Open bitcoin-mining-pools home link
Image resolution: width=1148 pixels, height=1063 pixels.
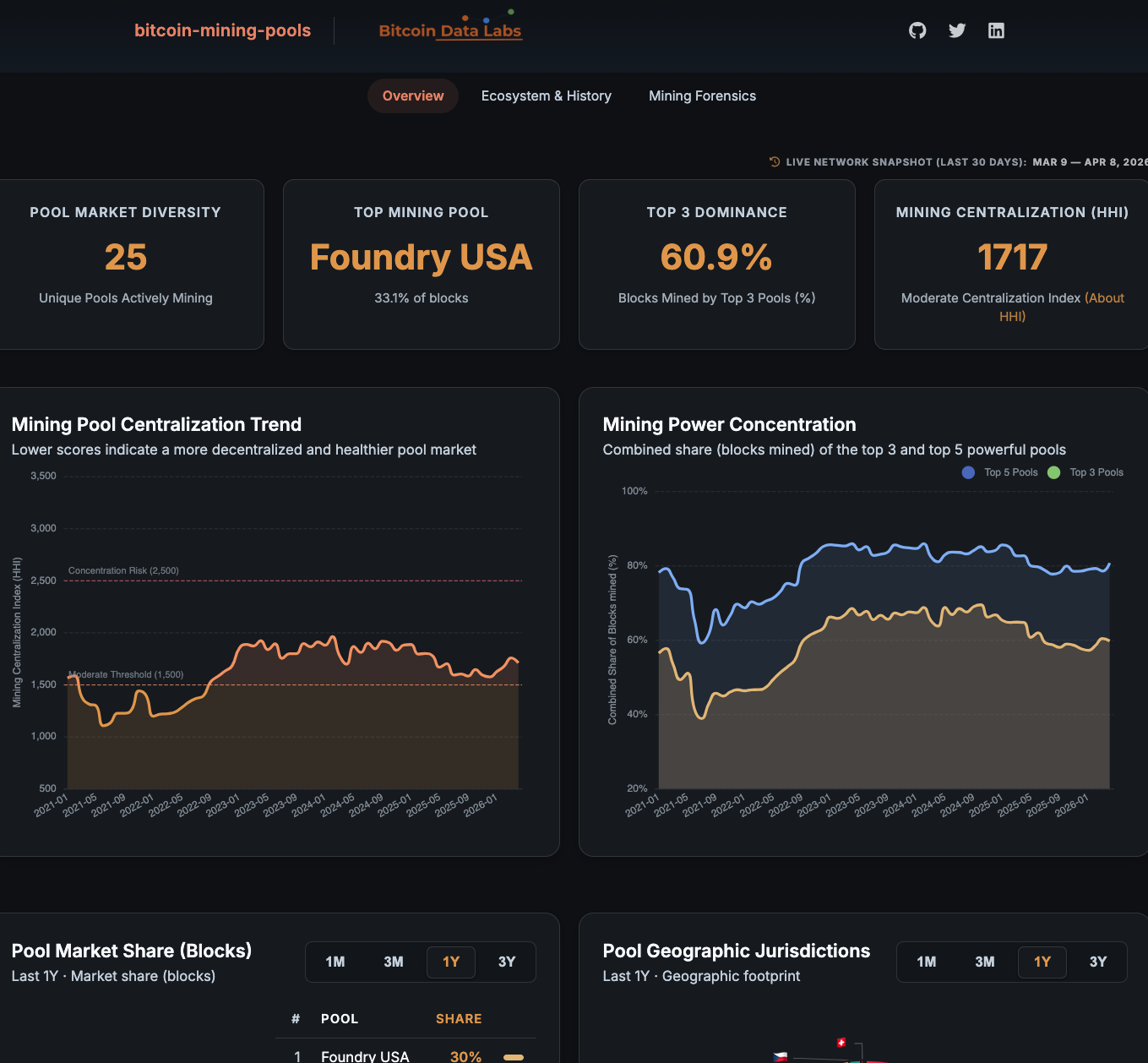point(223,30)
